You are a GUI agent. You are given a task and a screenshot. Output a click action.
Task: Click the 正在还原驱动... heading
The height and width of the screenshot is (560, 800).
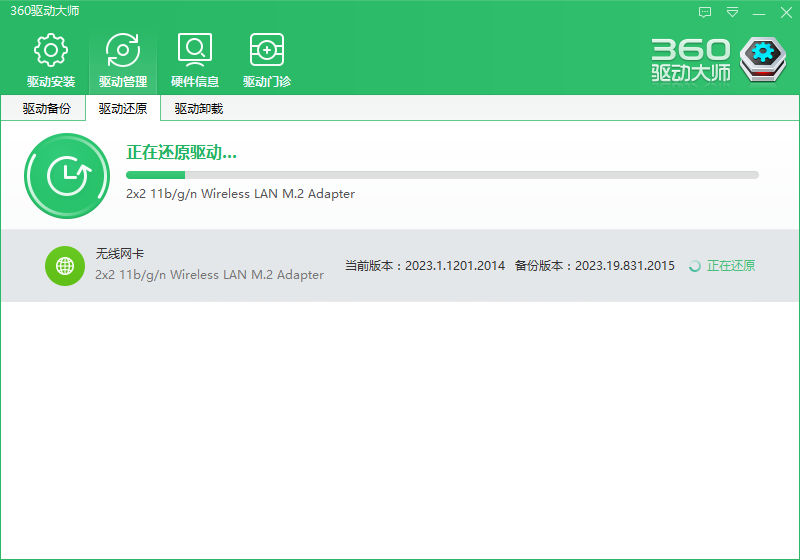click(182, 152)
